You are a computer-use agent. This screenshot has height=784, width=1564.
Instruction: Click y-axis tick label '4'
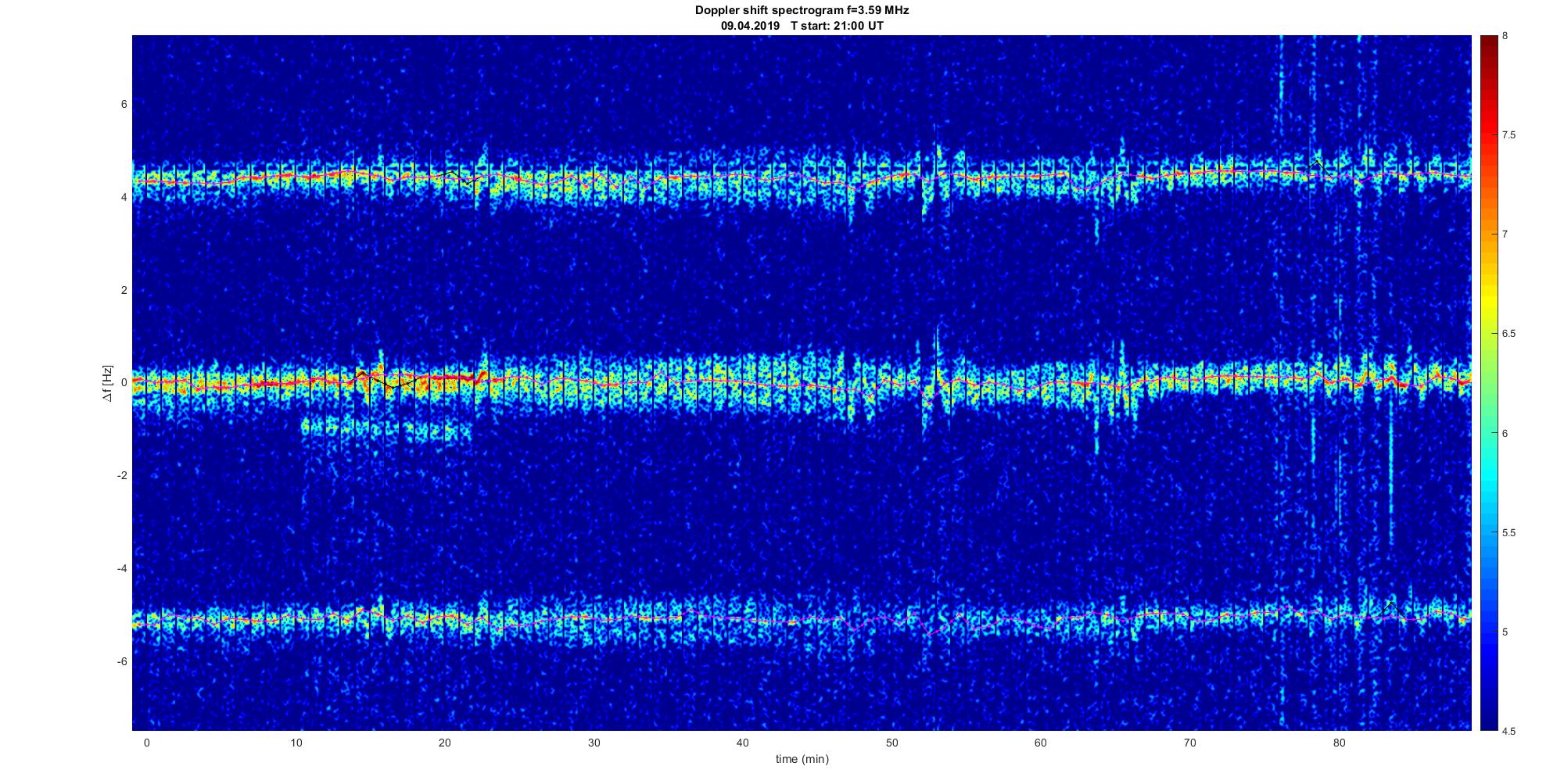click(x=124, y=197)
